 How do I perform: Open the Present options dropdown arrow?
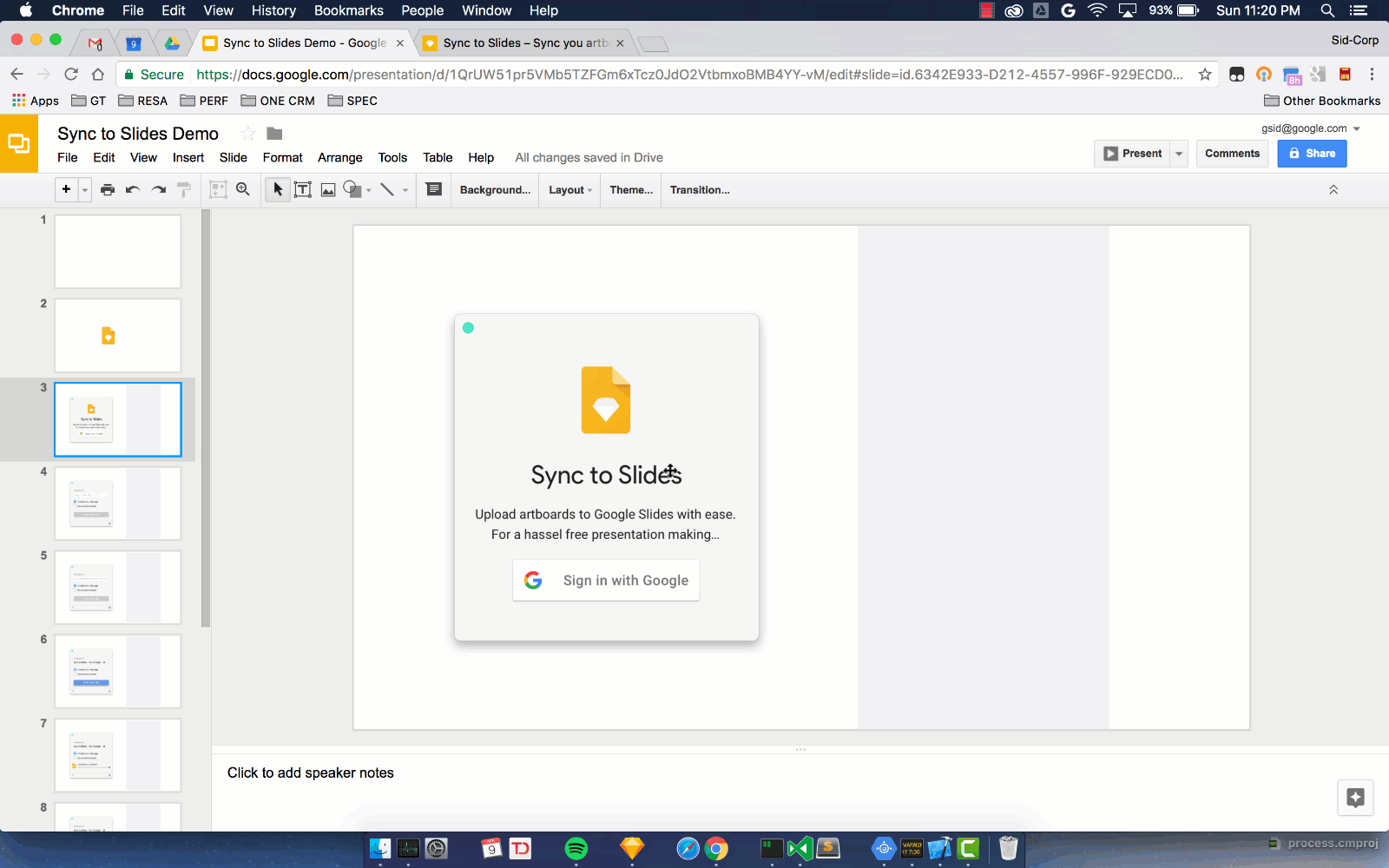point(1179,154)
